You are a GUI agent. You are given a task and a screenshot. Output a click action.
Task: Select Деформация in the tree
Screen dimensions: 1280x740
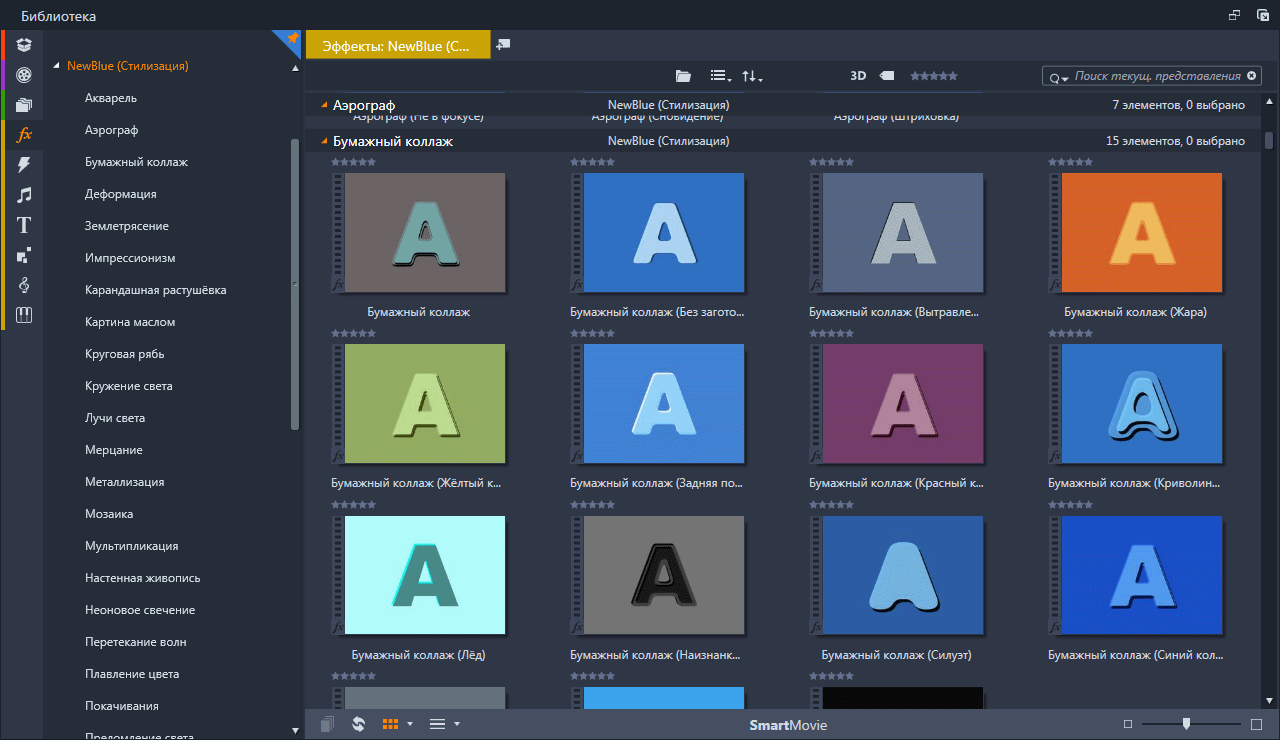[x=121, y=194]
